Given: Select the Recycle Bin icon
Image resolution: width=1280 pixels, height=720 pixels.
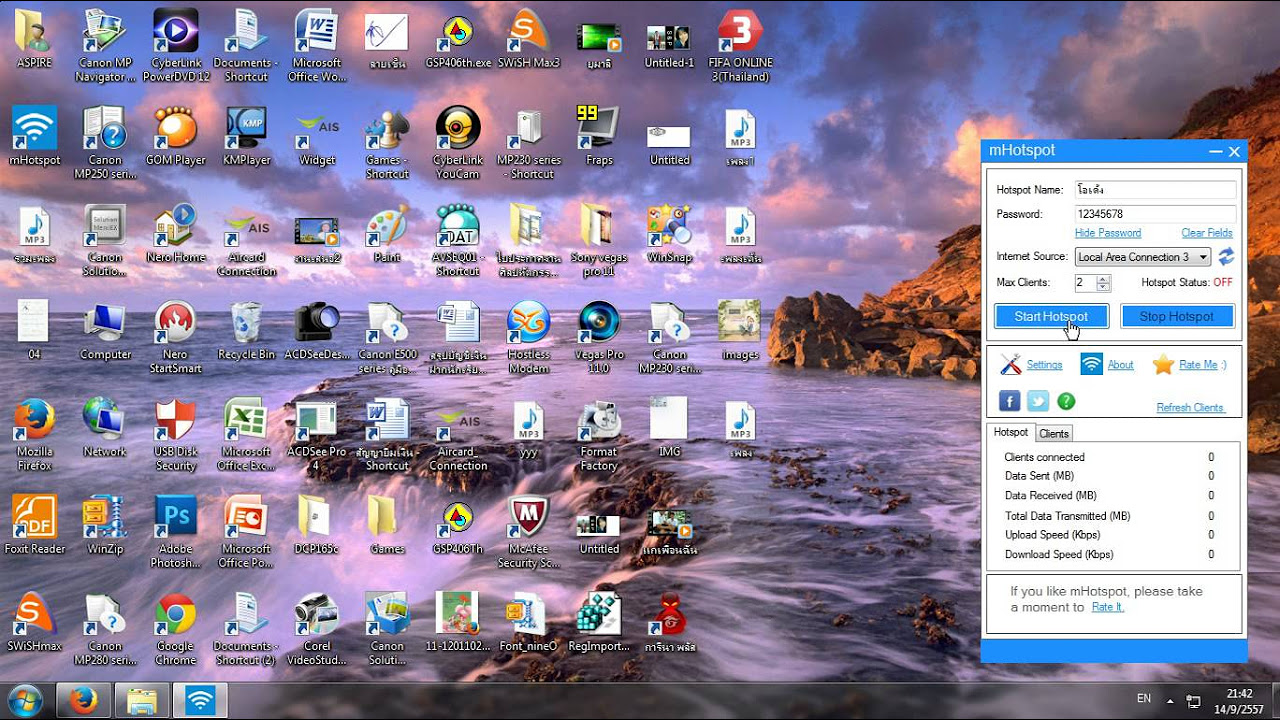Looking at the screenshot, I should click(246, 332).
